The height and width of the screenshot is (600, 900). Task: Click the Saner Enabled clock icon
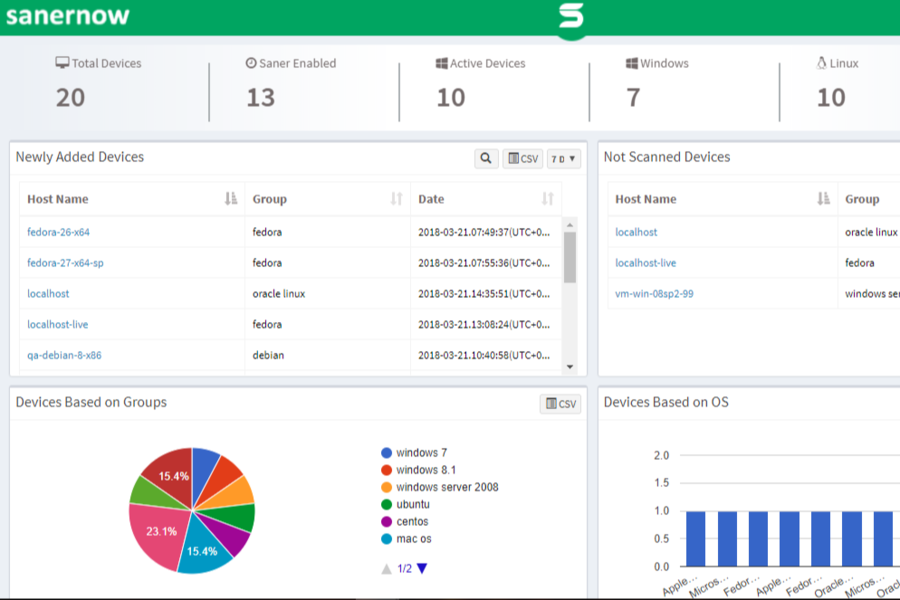[x=251, y=63]
